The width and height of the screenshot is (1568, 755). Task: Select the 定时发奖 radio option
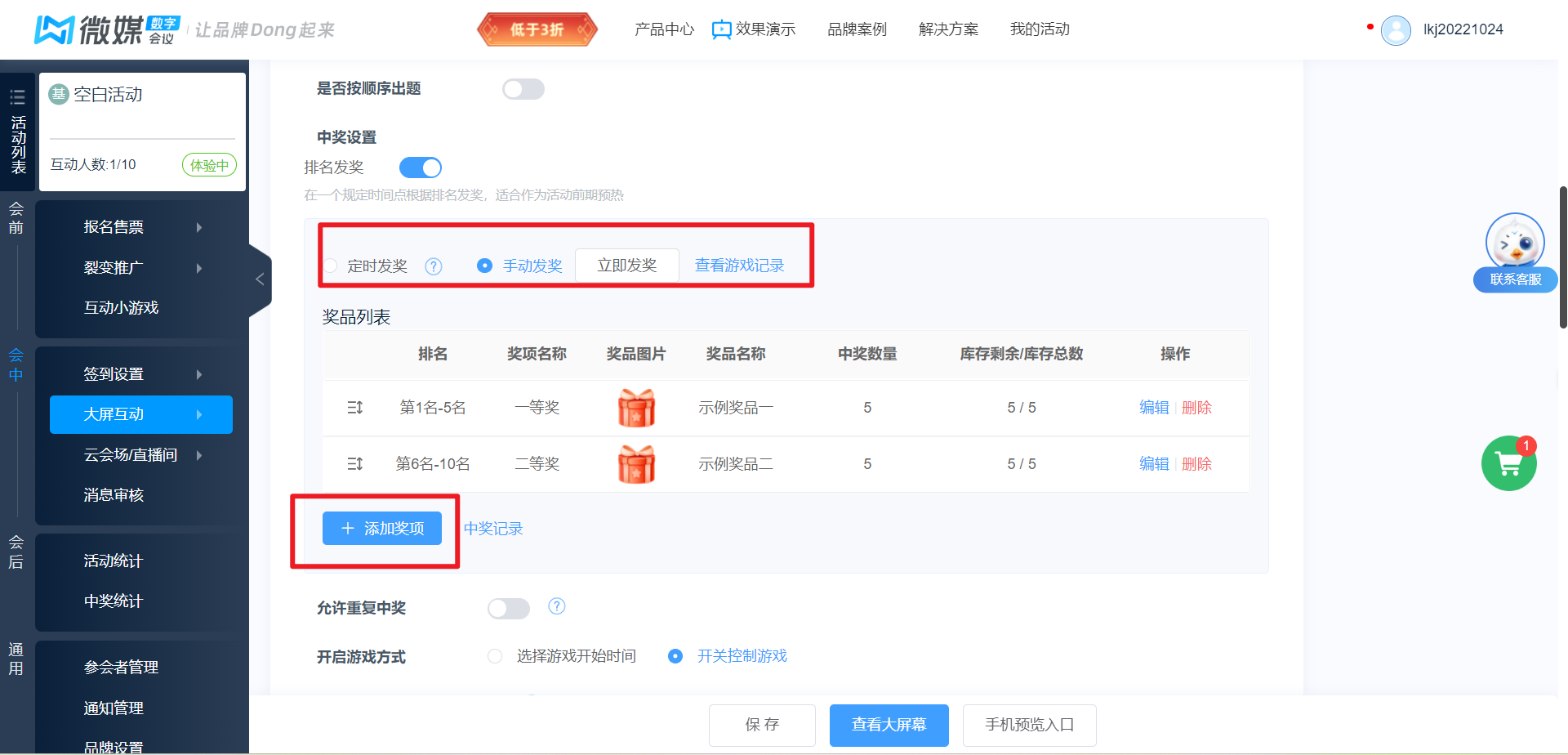[331, 266]
